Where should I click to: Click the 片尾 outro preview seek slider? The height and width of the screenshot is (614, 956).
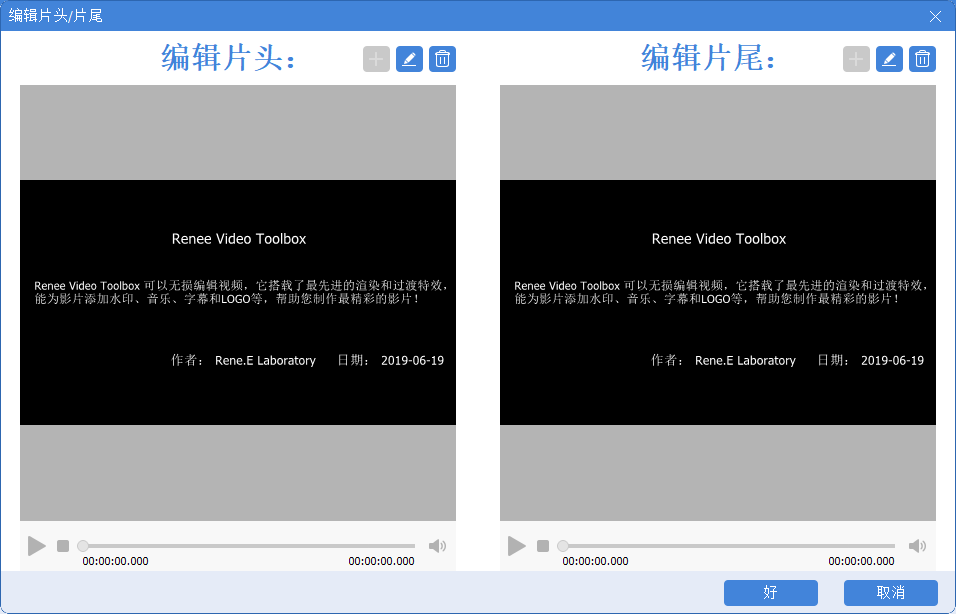727,546
